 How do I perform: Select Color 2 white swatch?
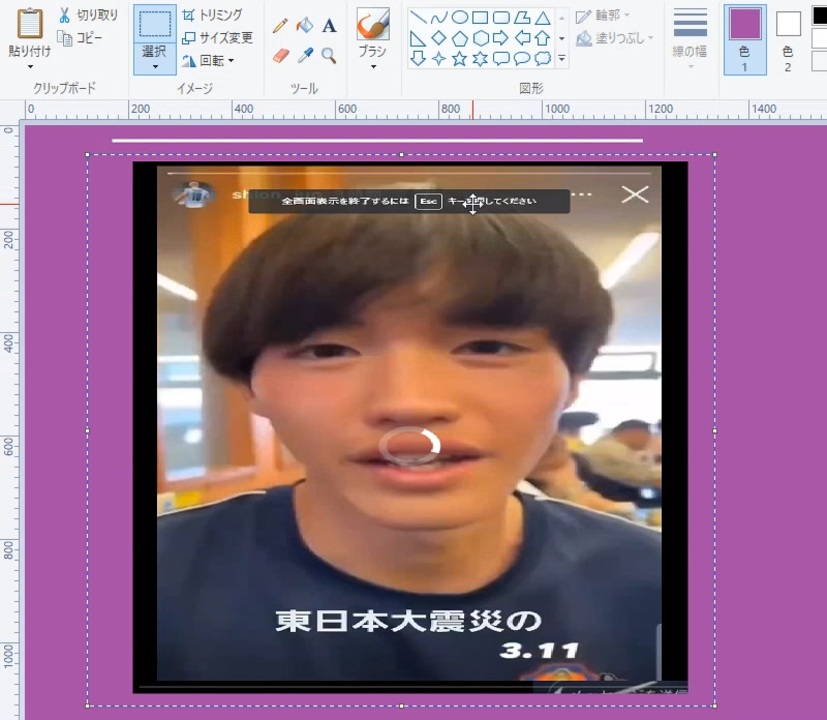coord(788,24)
